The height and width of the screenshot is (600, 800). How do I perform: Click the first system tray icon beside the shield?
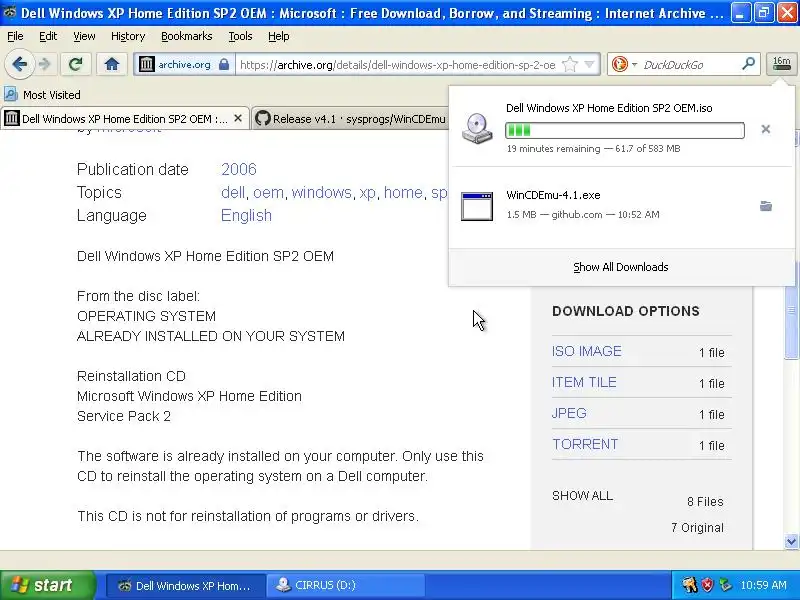coord(689,585)
